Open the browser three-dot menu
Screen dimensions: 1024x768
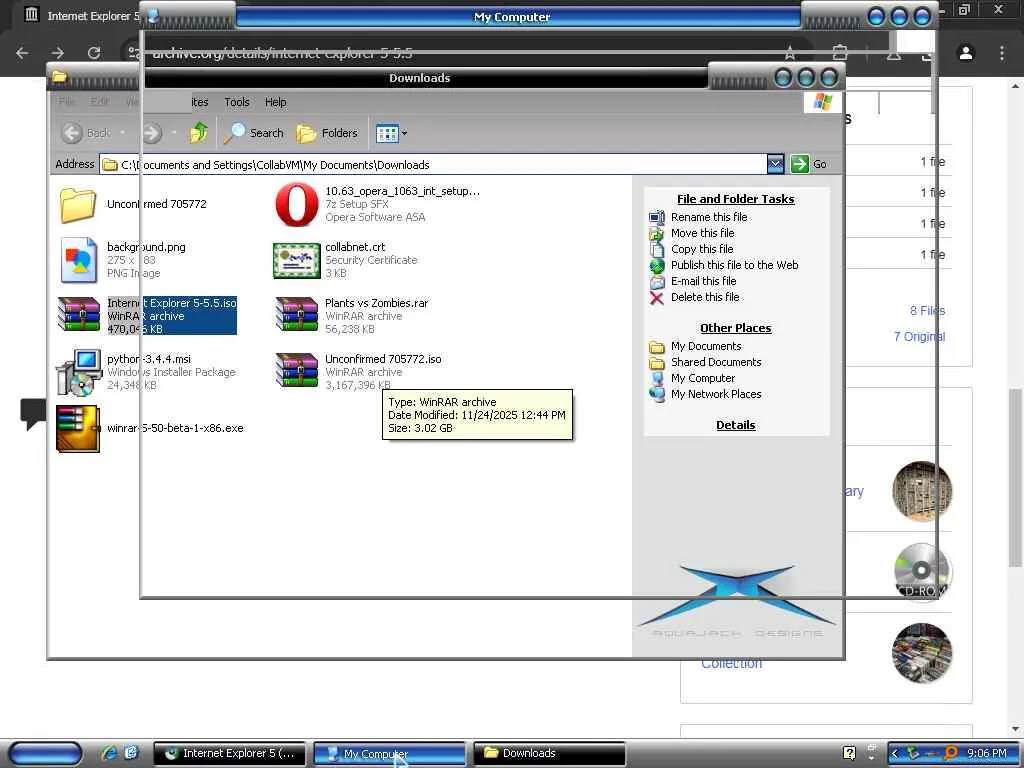tap(1002, 53)
